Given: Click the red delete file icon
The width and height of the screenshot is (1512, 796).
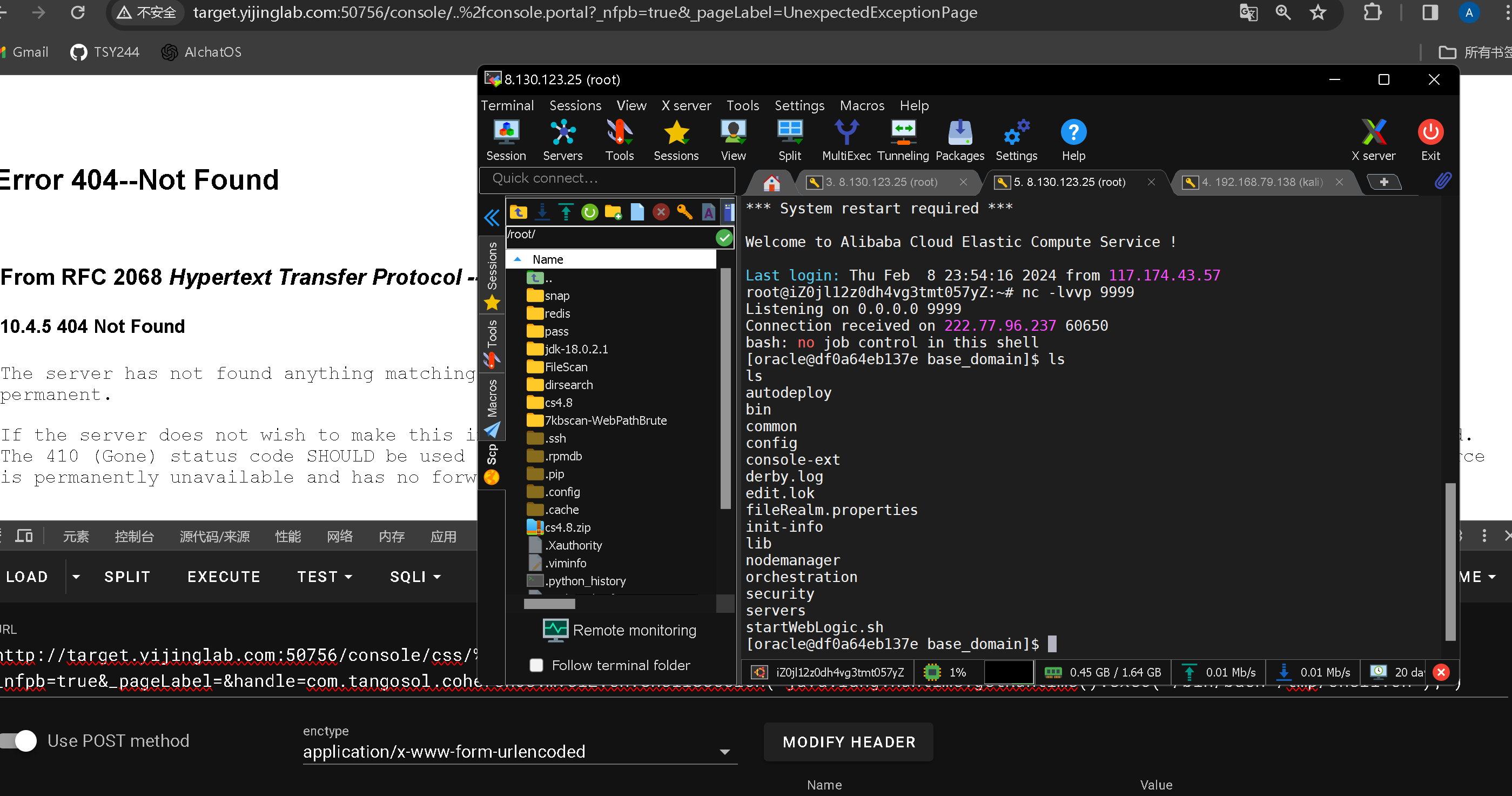Looking at the screenshot, I should coord(661,212).
